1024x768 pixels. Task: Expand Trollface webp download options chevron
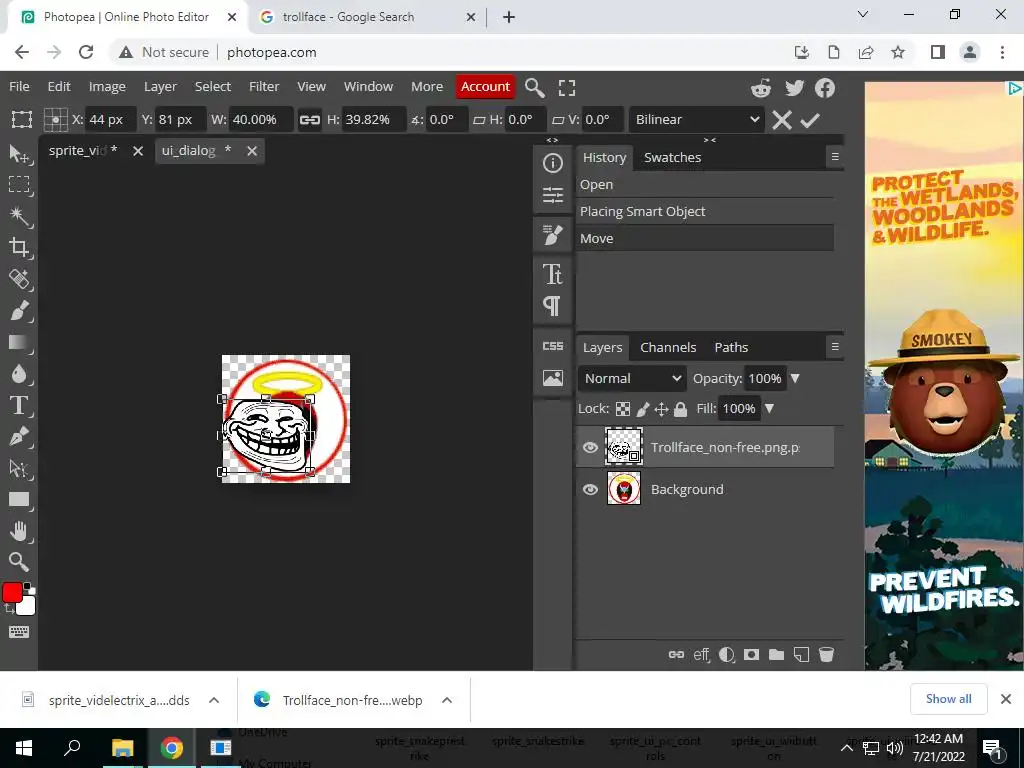coord(447,700)
